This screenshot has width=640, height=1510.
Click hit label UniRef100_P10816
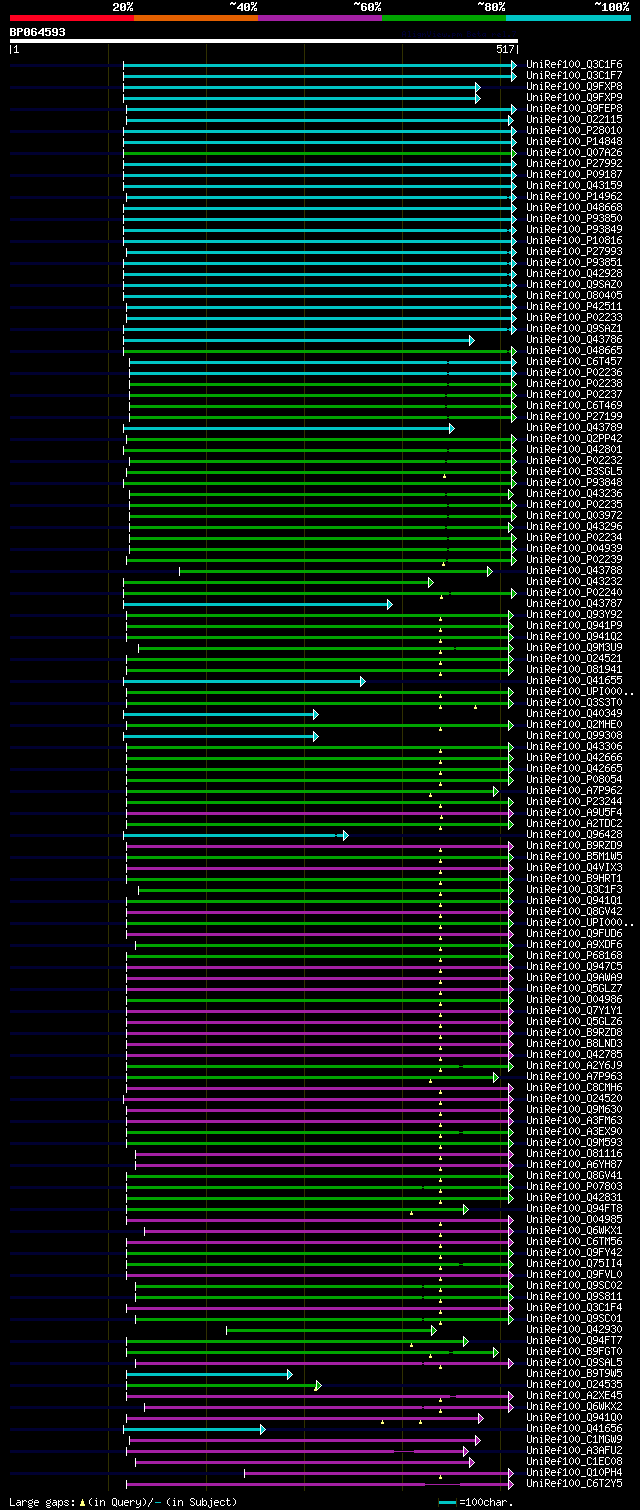[574, 241]
